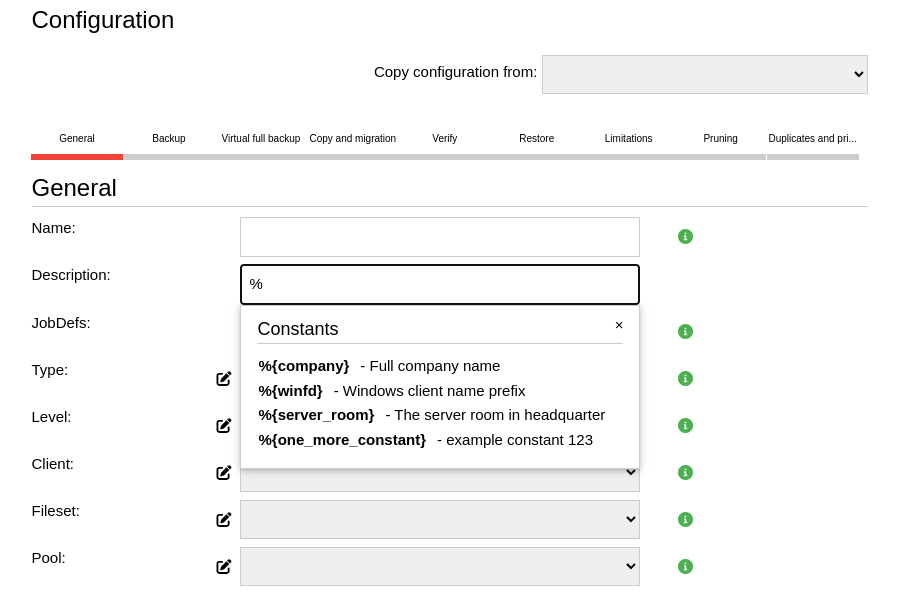899x593 pixels.
Task: Open the Pool dropdown
Action: (x=440, y=567)
